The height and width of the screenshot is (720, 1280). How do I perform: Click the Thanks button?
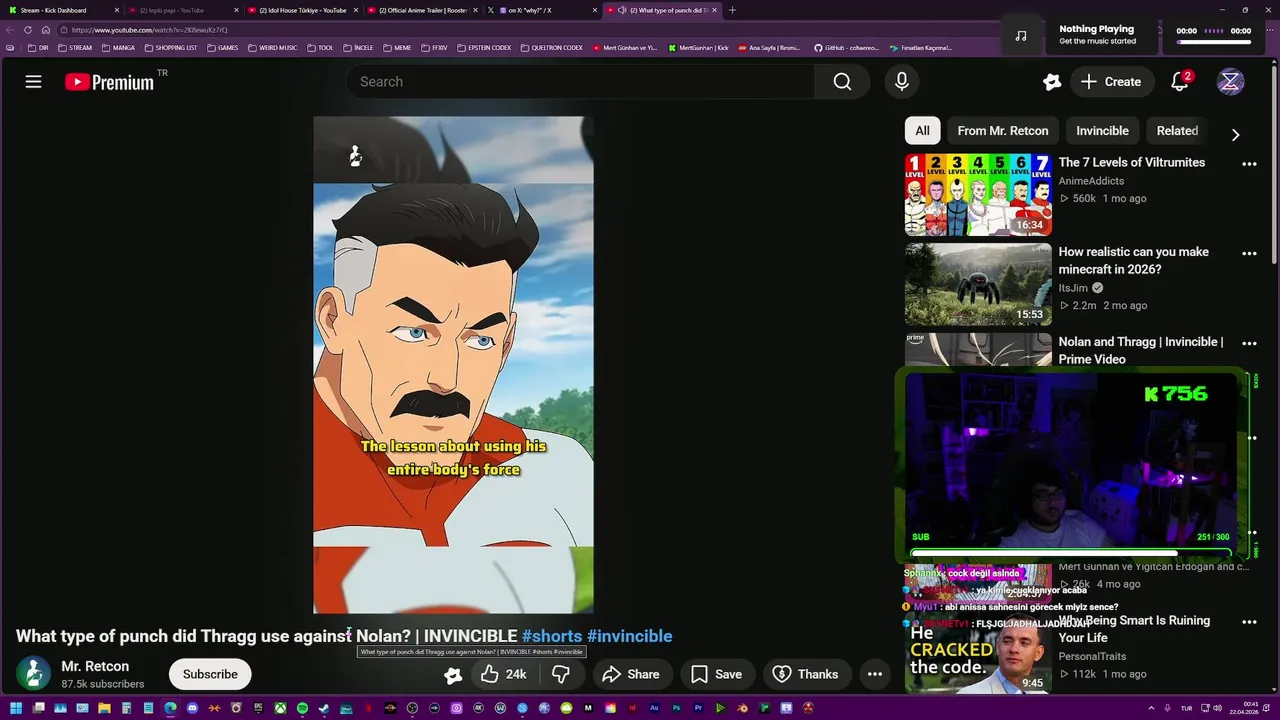806,674
